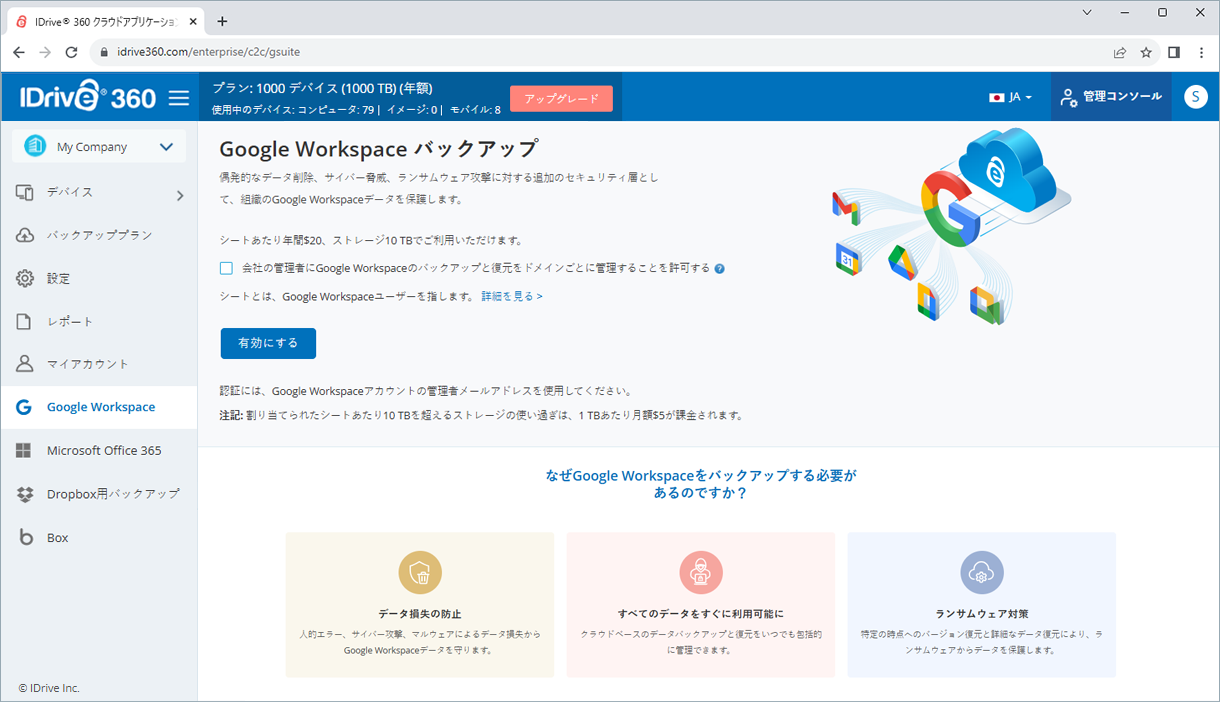Select the Box menu item label
This screenshot has height=702, width=1220.
tap(58, 538)
